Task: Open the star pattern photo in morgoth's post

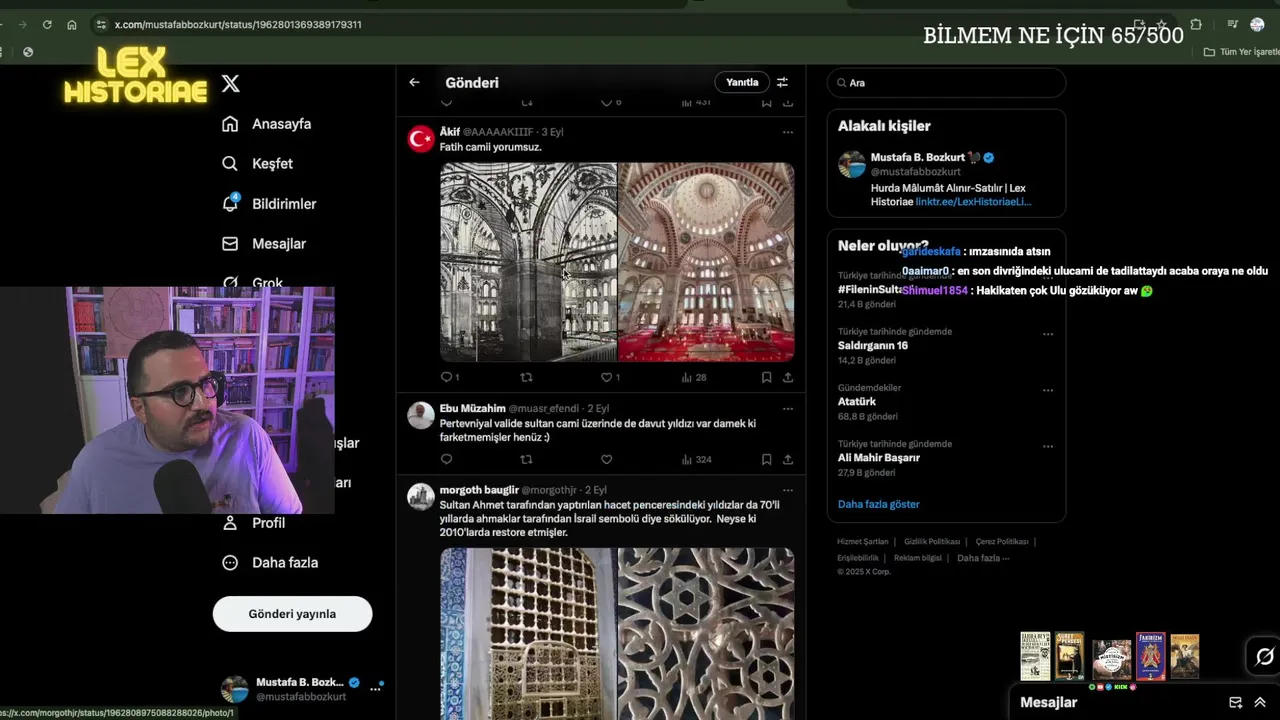Action: click(706, 633)
